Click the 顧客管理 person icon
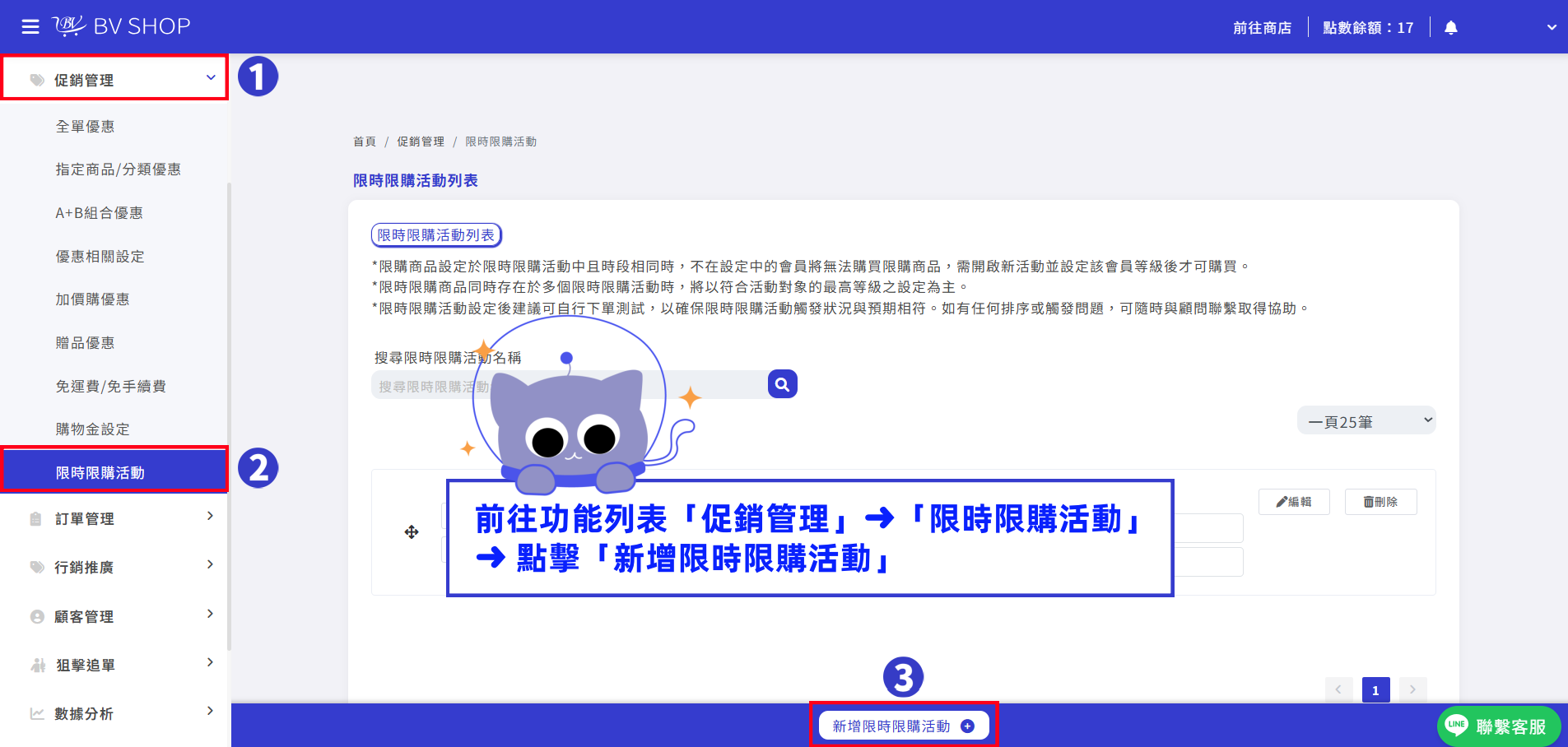1568x747 pixels. pos(37,616)
